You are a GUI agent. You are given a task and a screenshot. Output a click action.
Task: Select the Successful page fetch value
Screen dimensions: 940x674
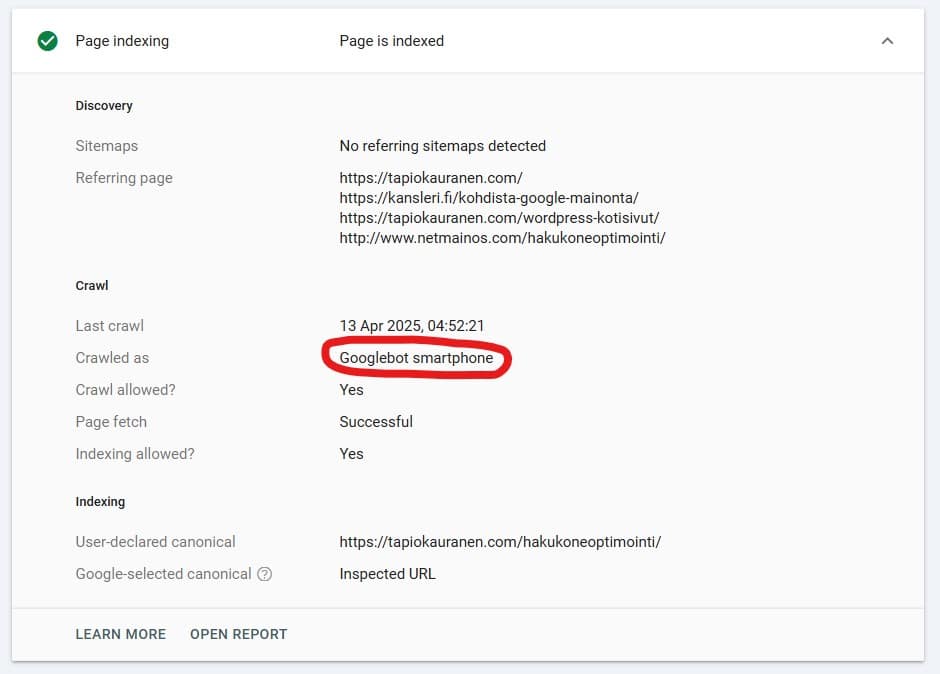(376, 422)
